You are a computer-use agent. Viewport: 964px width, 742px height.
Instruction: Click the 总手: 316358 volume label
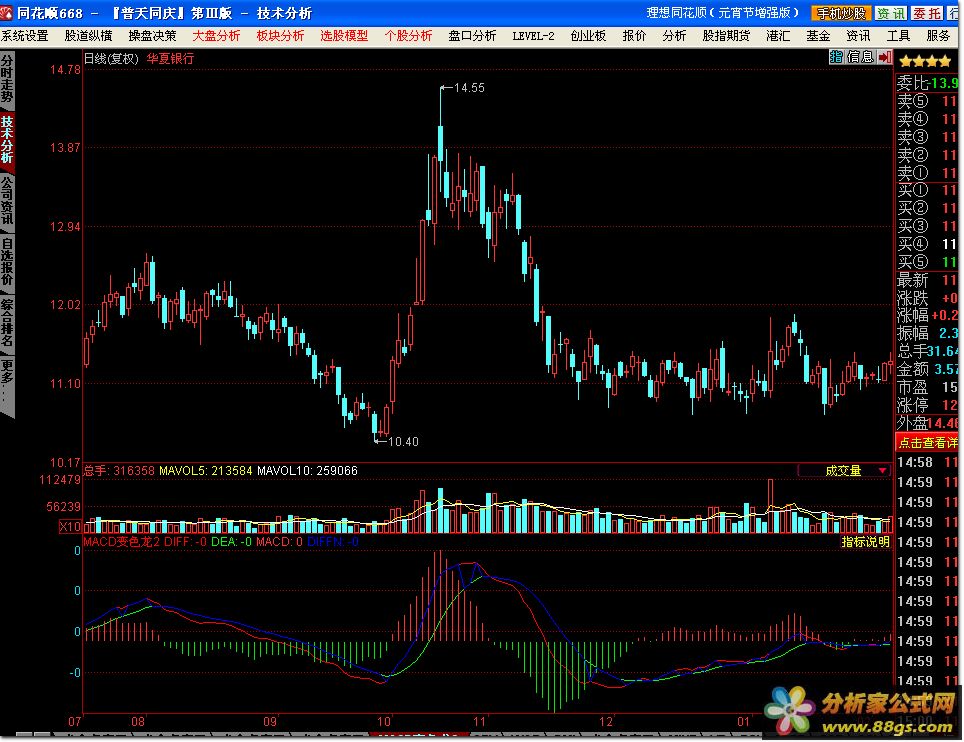(x=119, y=470)
